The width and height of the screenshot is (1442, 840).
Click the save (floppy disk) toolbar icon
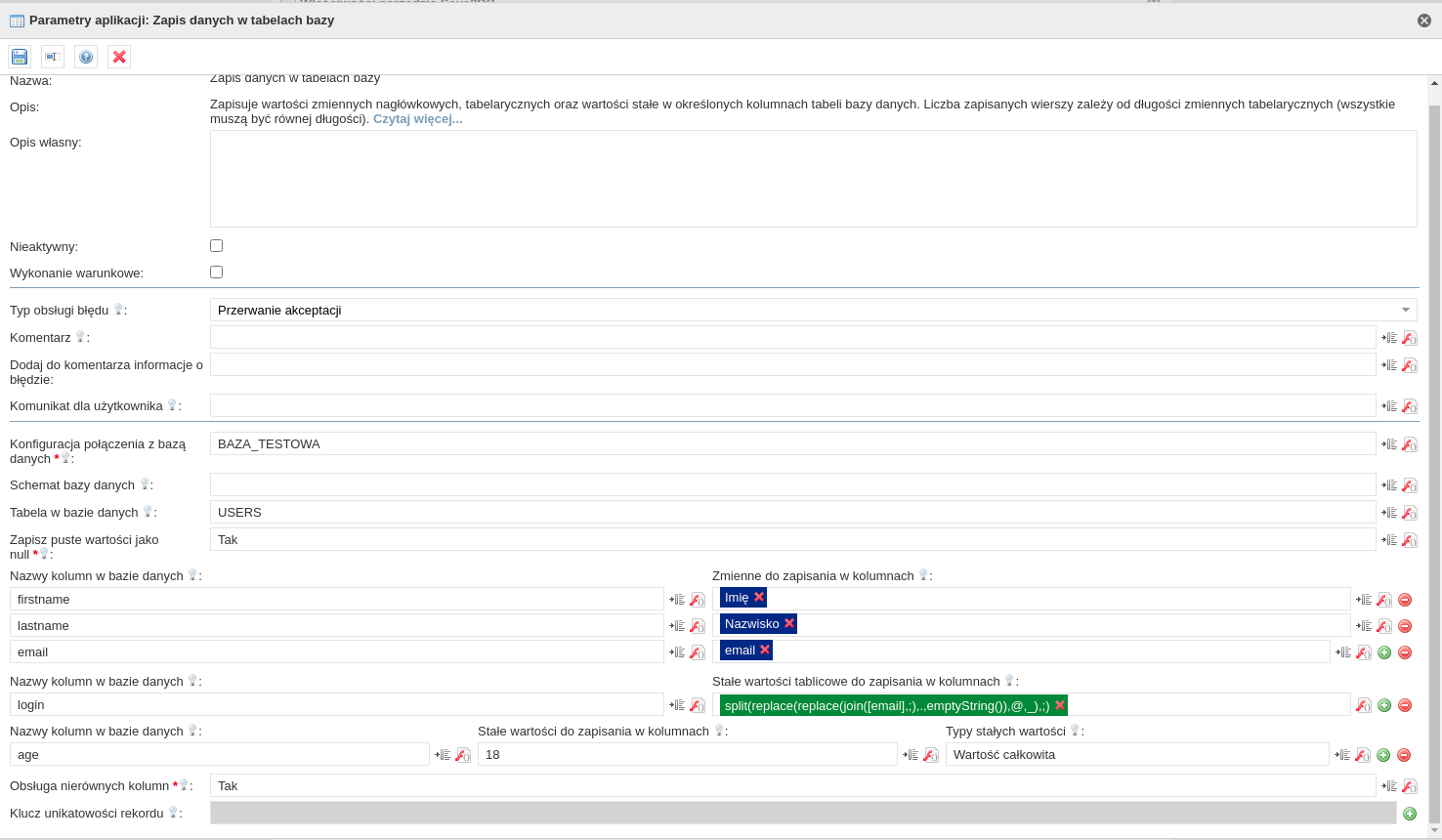[x=20, y=57]
